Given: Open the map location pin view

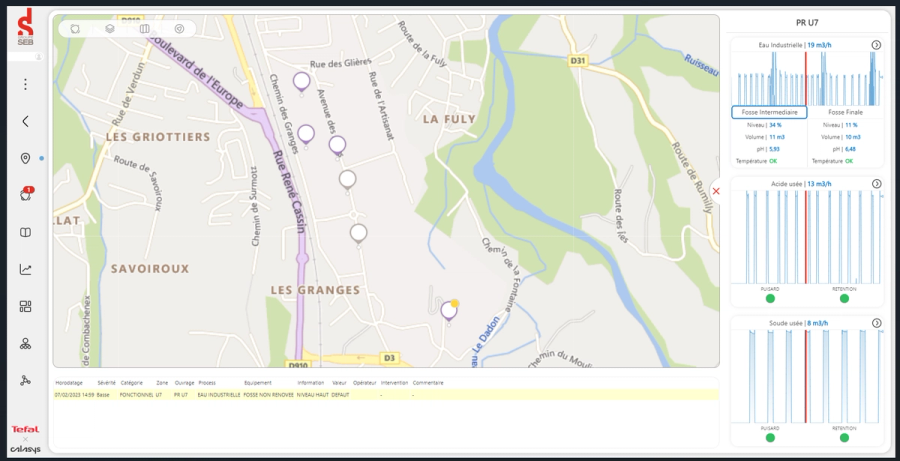Looking at the screenshot, I should tap(25, 158).
